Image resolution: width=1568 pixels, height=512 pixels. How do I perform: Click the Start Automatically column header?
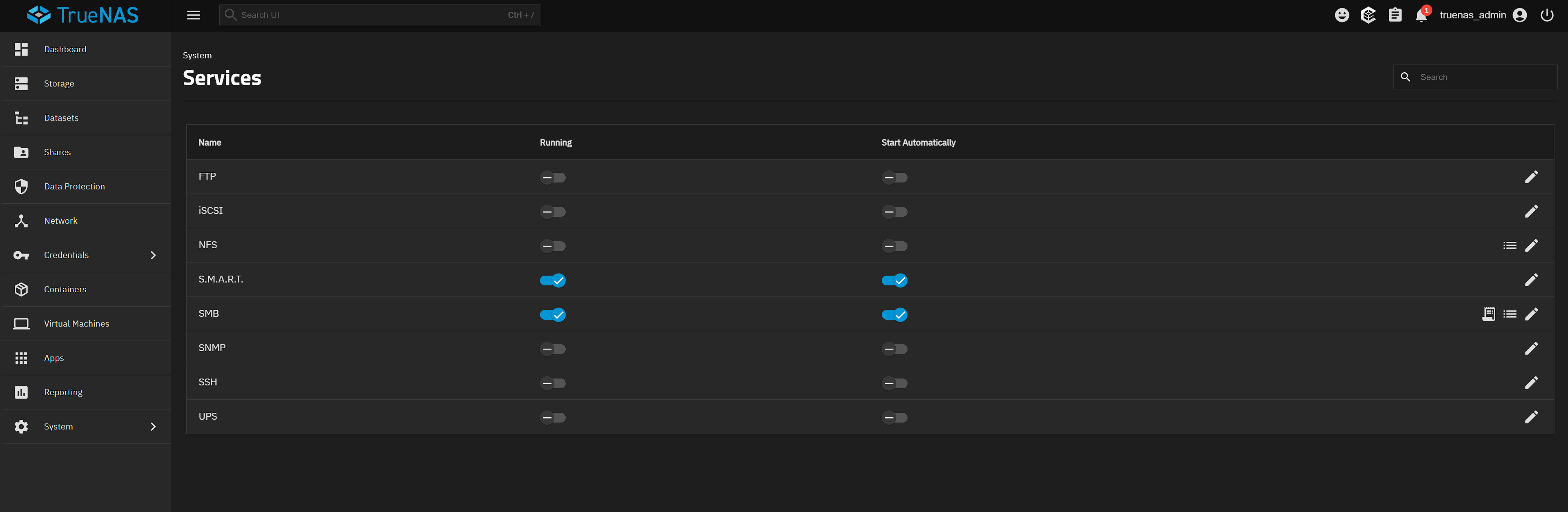click(x=919, y=142)
